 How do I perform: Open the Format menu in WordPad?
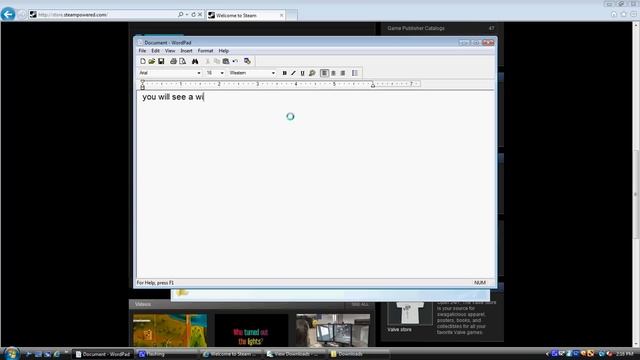coord(205,51)
